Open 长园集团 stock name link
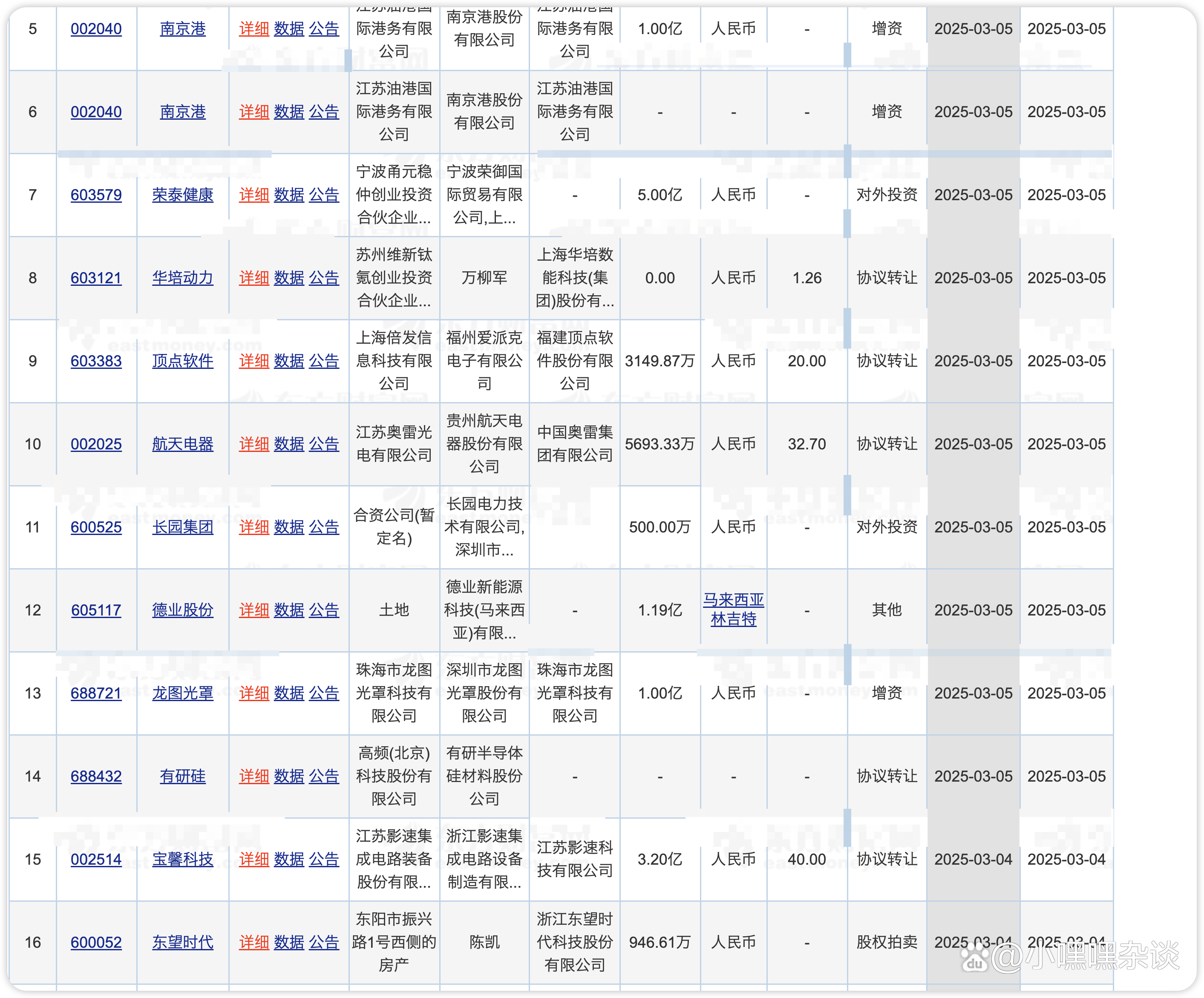 click(183, 527)
